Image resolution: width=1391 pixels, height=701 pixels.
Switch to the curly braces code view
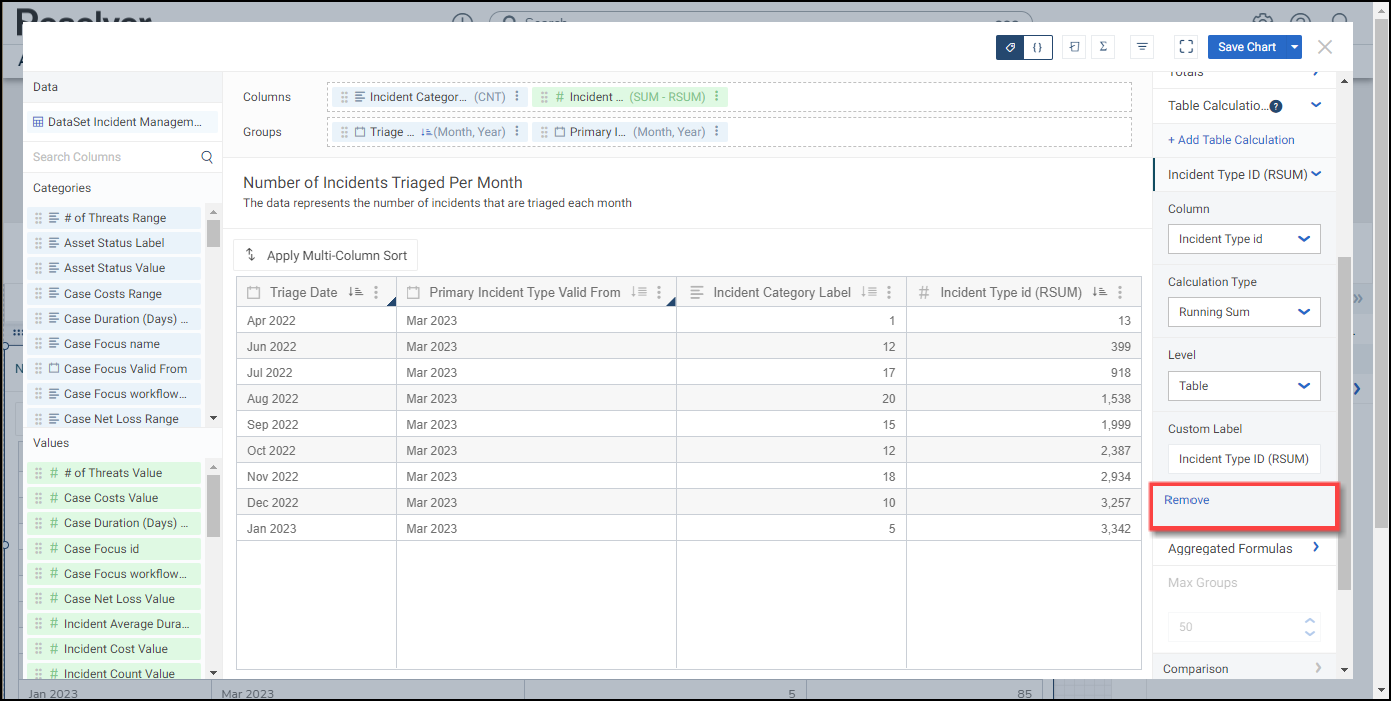(x=1038, y=47)
